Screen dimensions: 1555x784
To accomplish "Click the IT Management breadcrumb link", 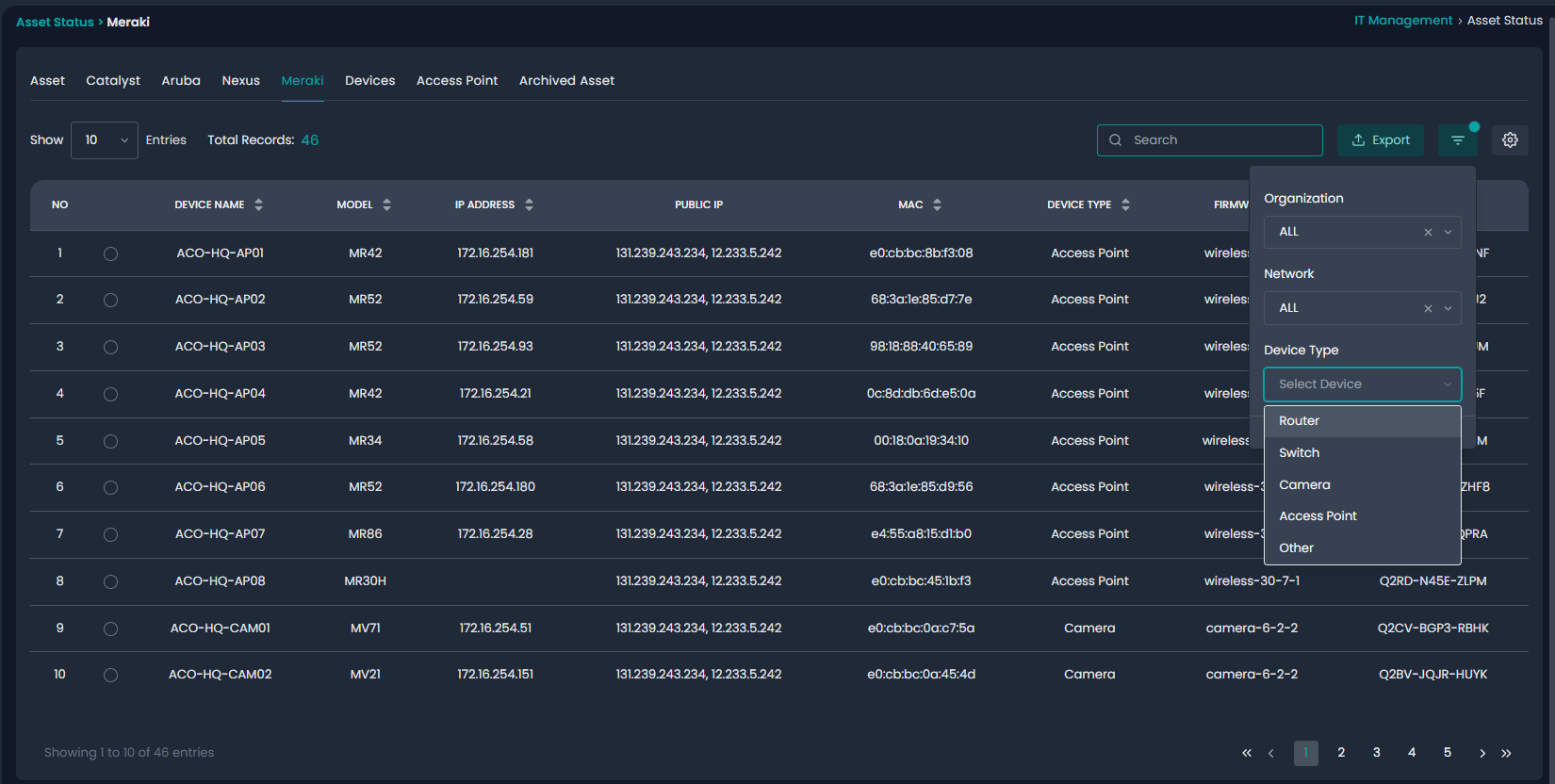I will click(1403, 21).
